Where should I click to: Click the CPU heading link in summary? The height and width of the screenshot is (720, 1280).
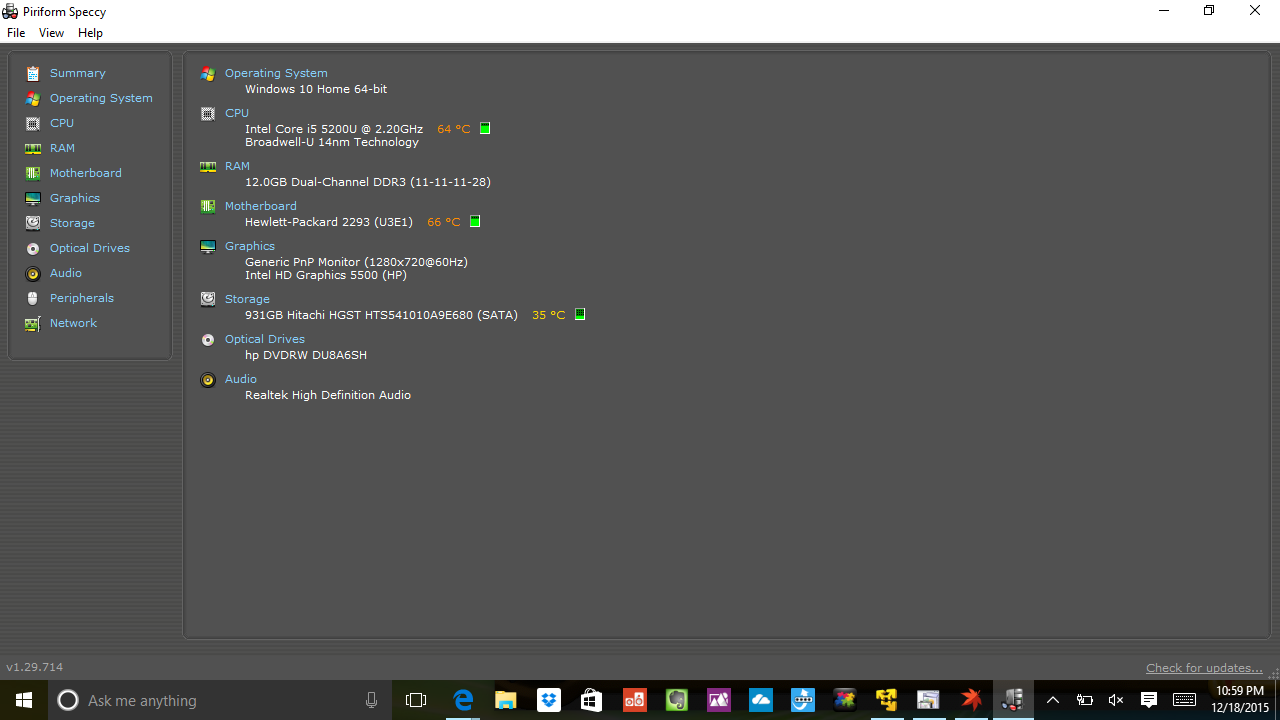click(237, 113)
